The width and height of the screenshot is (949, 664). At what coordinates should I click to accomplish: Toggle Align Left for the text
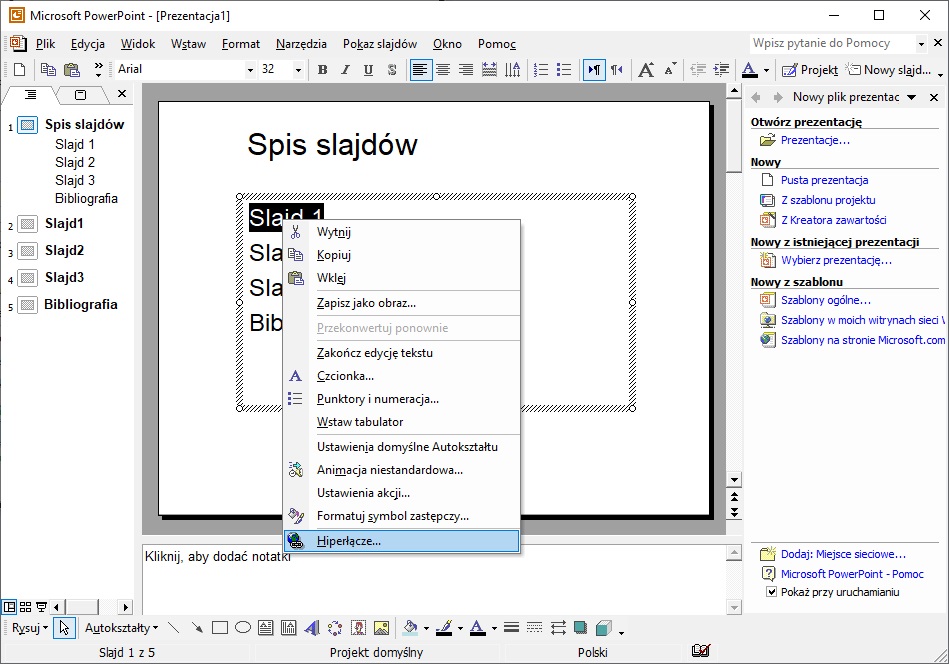420,70
